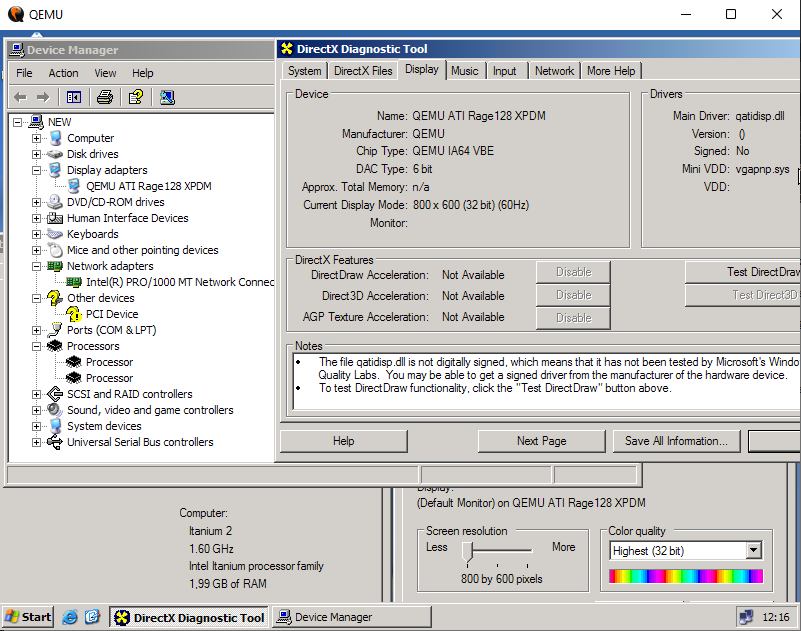The width and height of the screenshot is (801, 631).
Task: Click the Properties help icon in Device Manager toolbar
Action: [136, 97]
